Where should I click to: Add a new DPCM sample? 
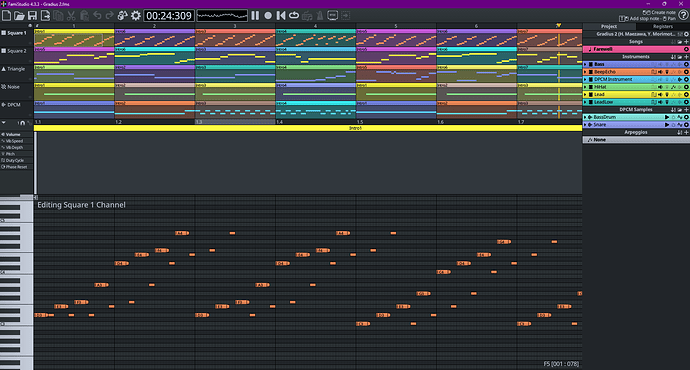[686, 110]
